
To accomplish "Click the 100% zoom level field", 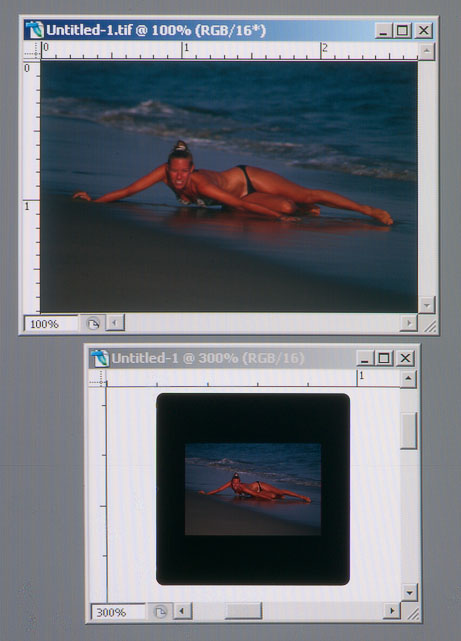I will click(51, 324).
